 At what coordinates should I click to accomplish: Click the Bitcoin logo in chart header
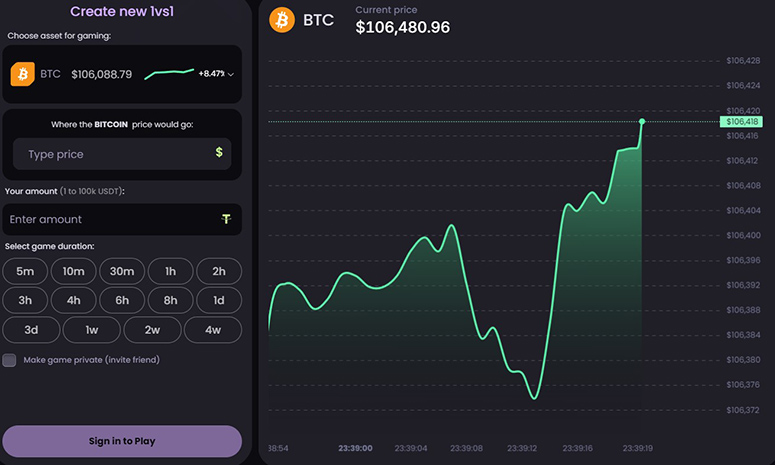(x=283, y=20)
